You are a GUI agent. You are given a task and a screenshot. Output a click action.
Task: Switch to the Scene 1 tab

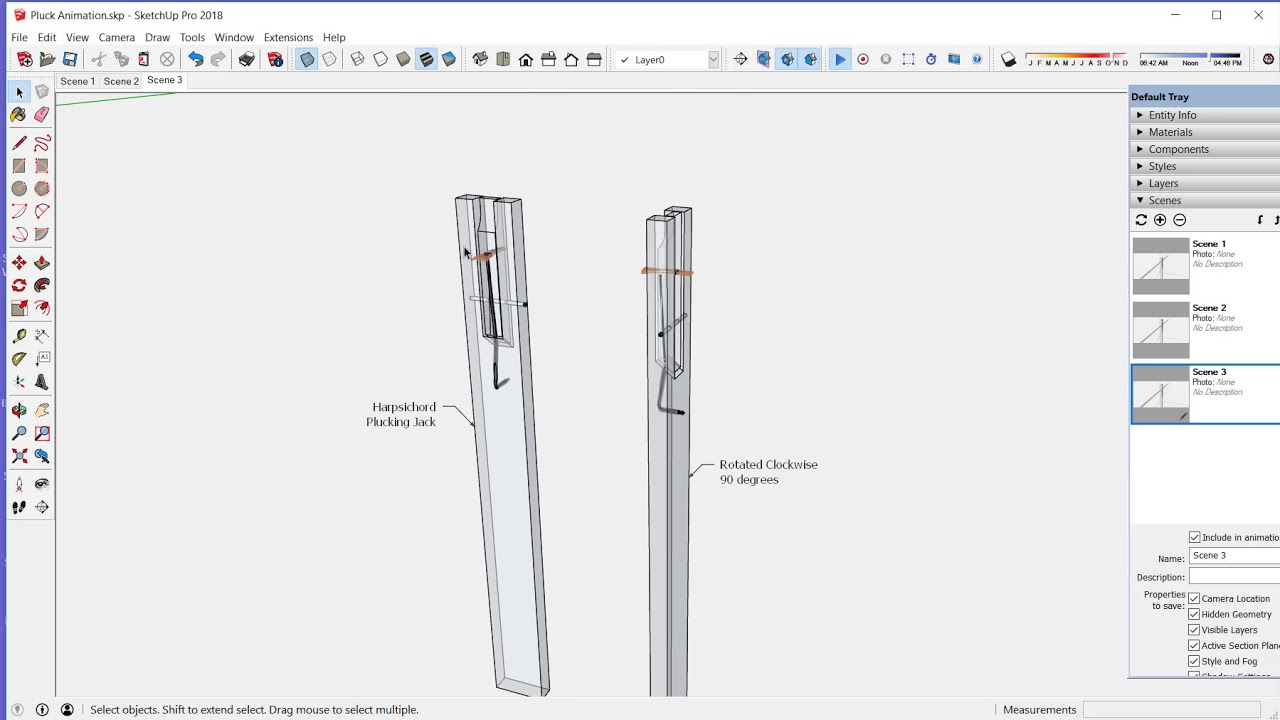point(77,81)
